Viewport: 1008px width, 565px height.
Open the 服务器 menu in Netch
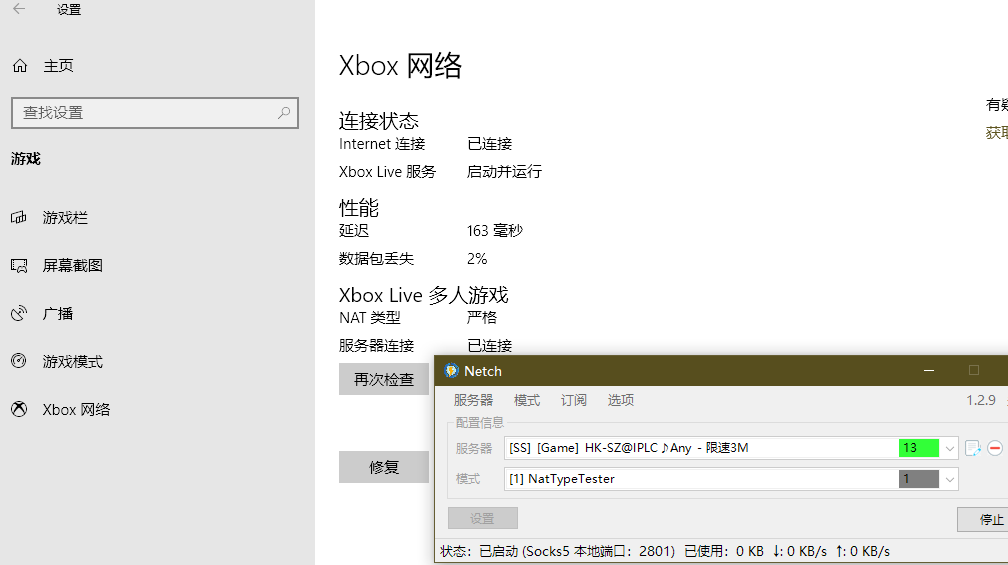click(x=473, y=400)
